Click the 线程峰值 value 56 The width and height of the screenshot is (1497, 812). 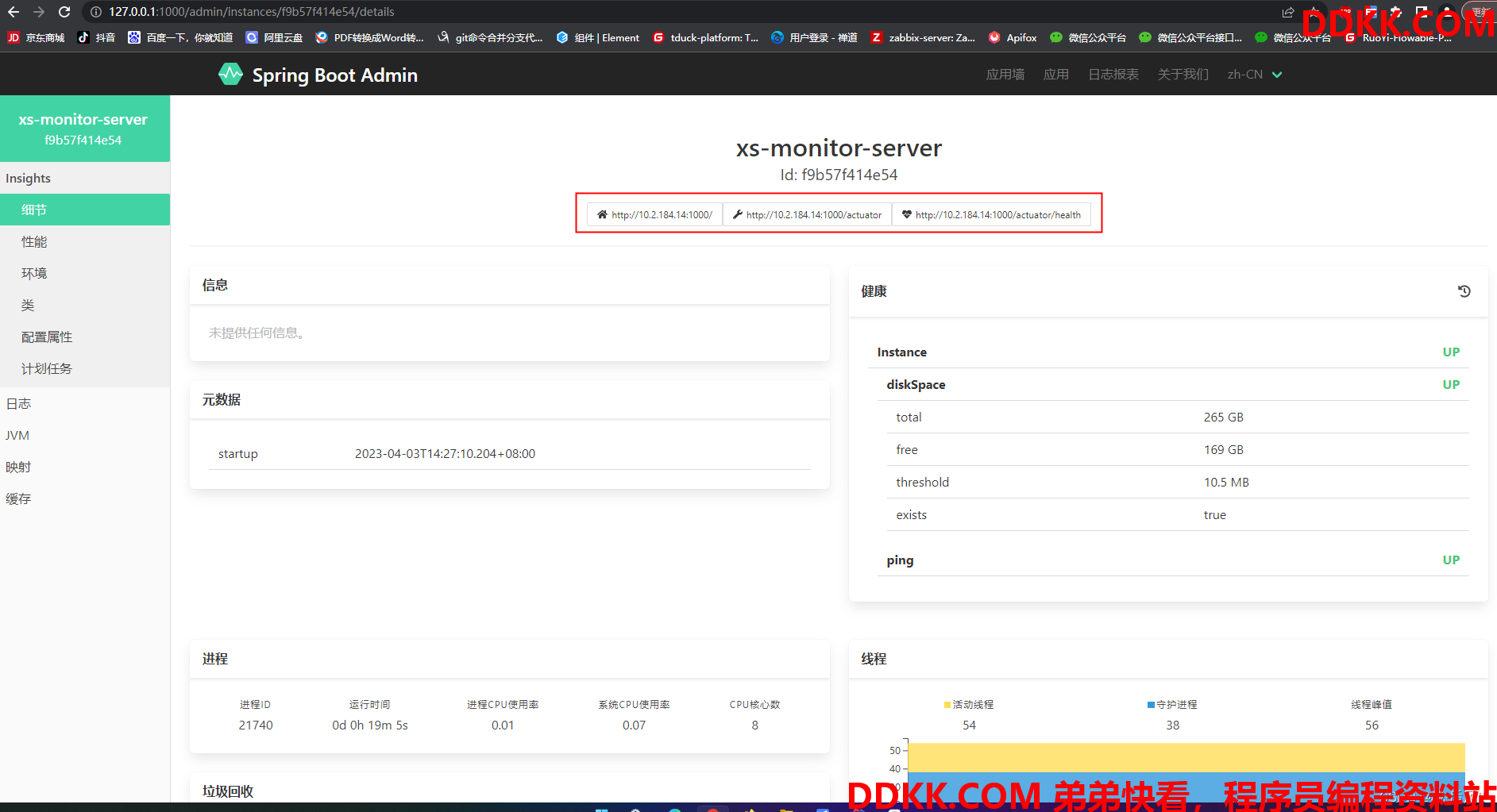click(x=1372, y=725)
